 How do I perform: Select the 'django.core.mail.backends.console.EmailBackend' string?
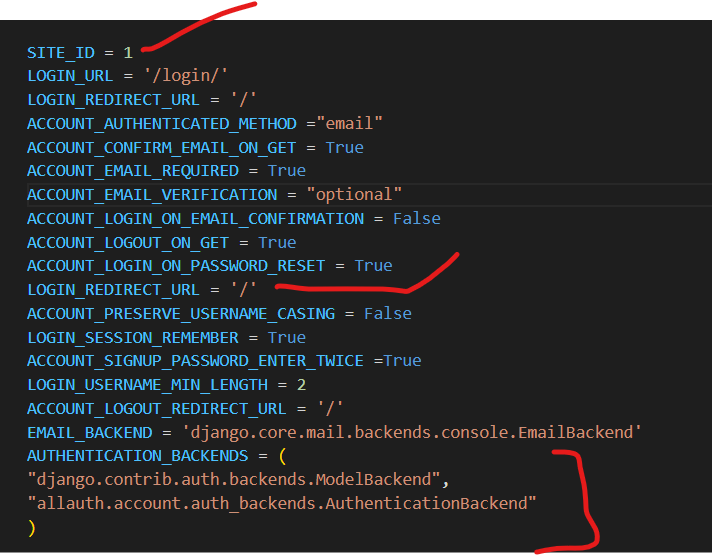412,433
